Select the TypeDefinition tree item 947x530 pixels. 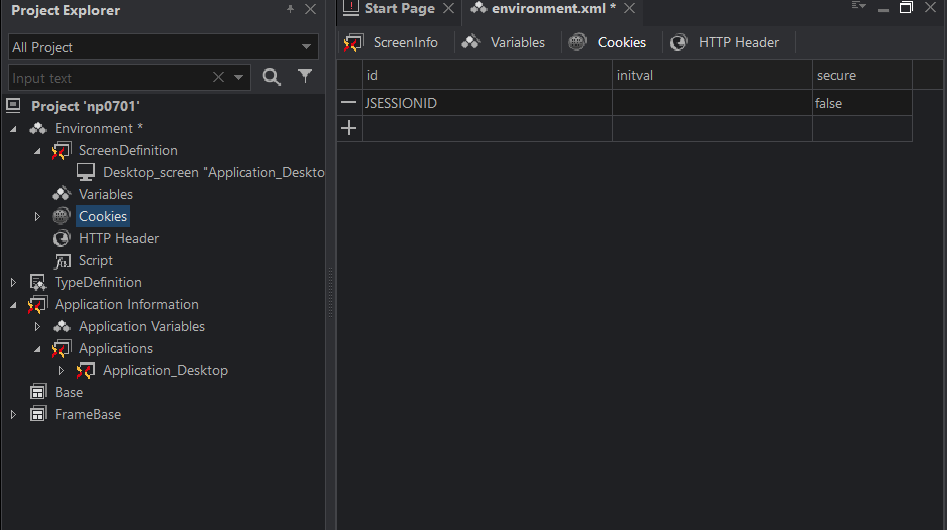point(98,283)
